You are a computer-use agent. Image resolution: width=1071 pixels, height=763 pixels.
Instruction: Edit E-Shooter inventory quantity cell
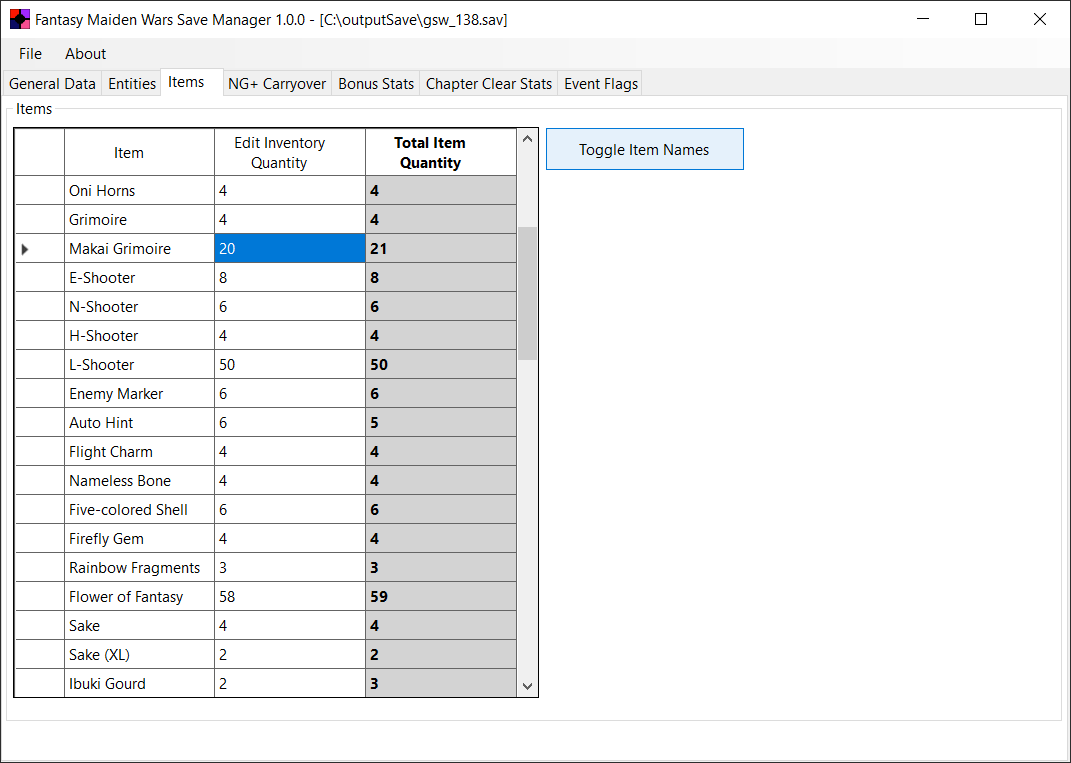tap(290, 277)
